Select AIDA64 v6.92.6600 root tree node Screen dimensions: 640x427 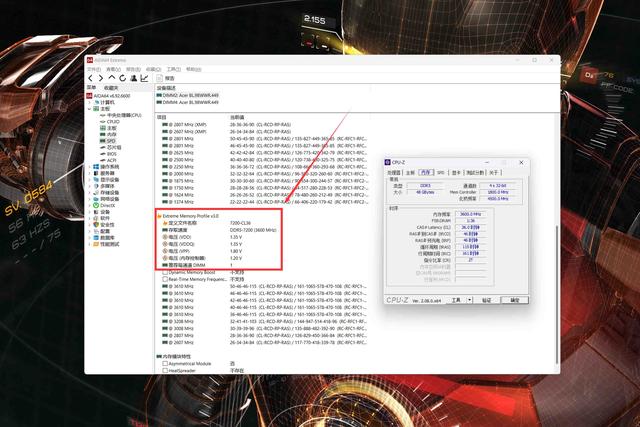tap(108, 96)
